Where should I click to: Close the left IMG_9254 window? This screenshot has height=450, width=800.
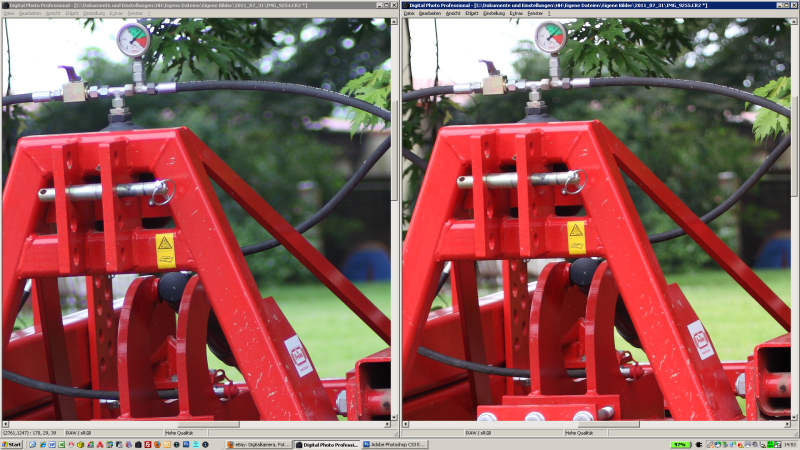tap(394, 5)
